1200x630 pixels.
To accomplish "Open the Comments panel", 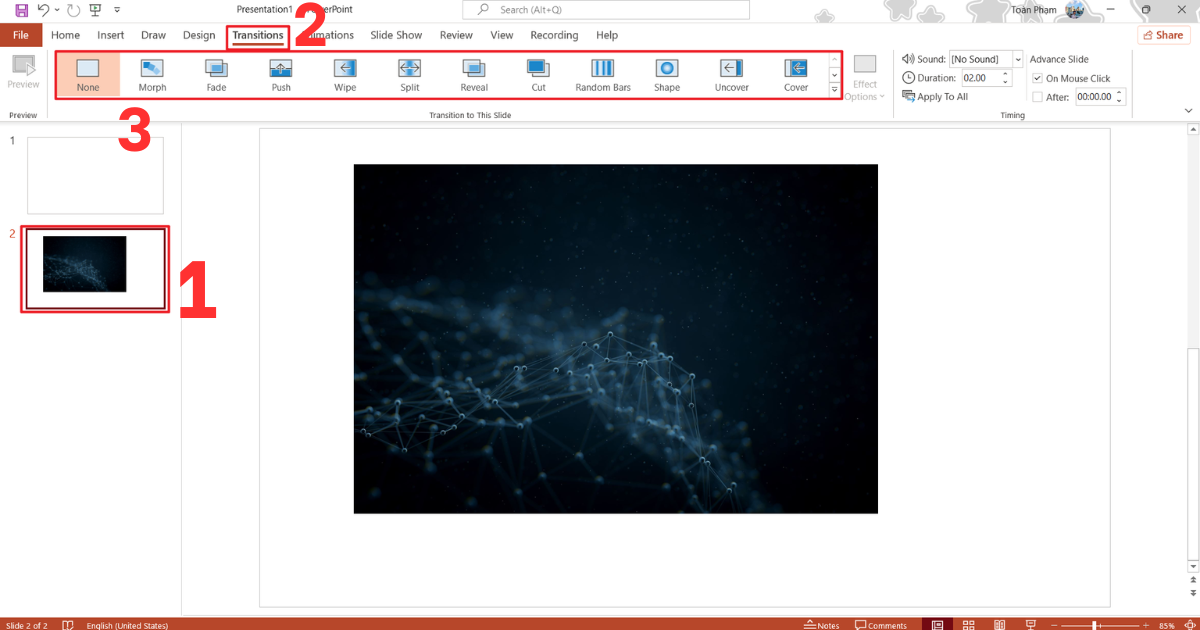I will [882, 624].
